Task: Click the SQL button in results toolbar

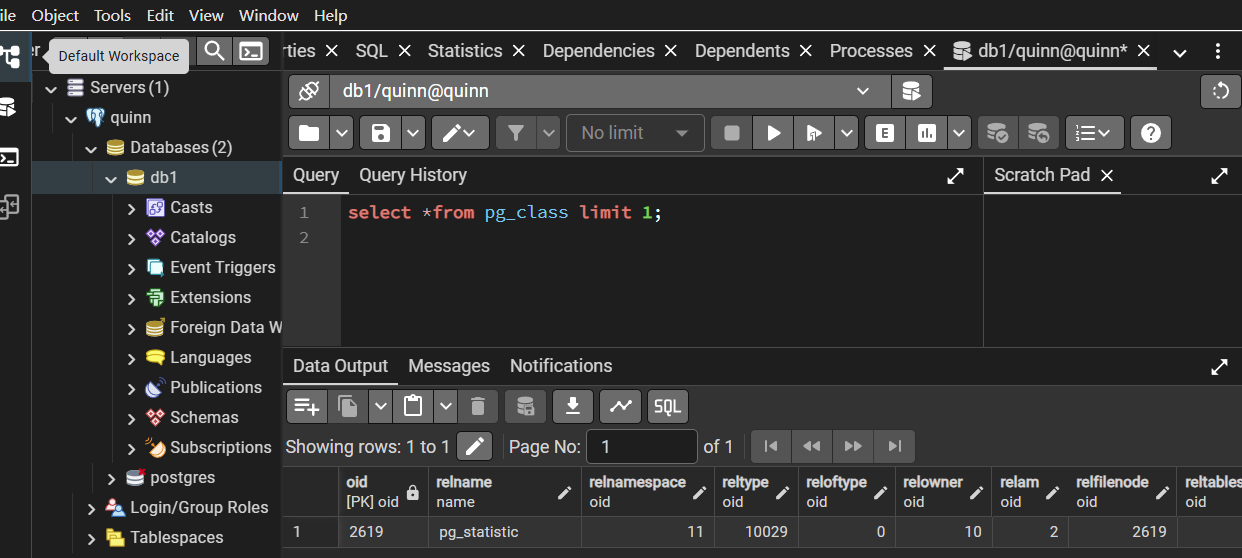Action: [667, 406]
